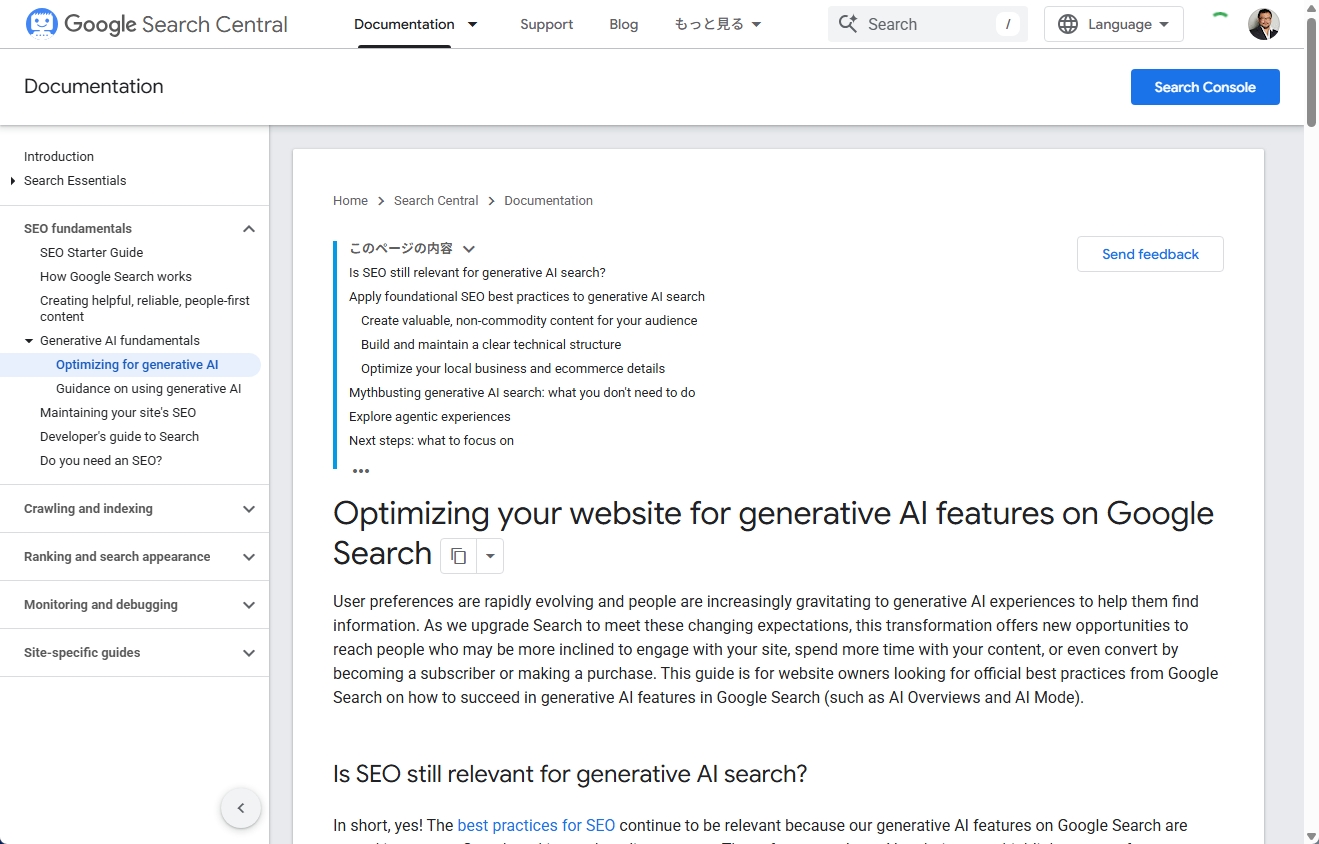1319x844 pixels.
Task: Open the user profile avatar
Action: (1264, 24)
